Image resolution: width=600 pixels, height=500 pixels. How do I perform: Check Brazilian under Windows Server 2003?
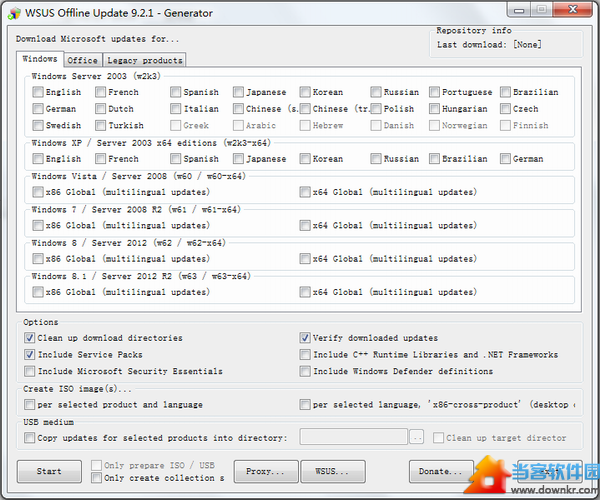(505, 92)
